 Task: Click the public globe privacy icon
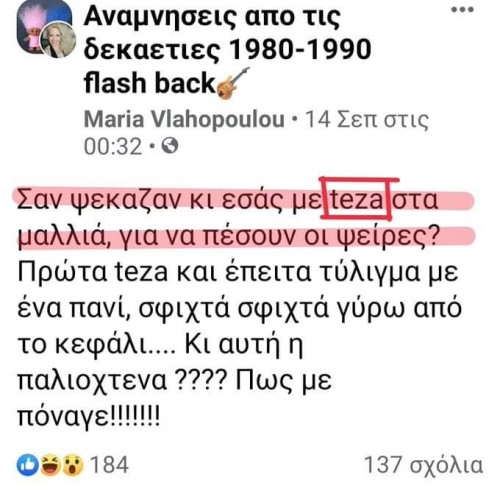coord(170,146)
